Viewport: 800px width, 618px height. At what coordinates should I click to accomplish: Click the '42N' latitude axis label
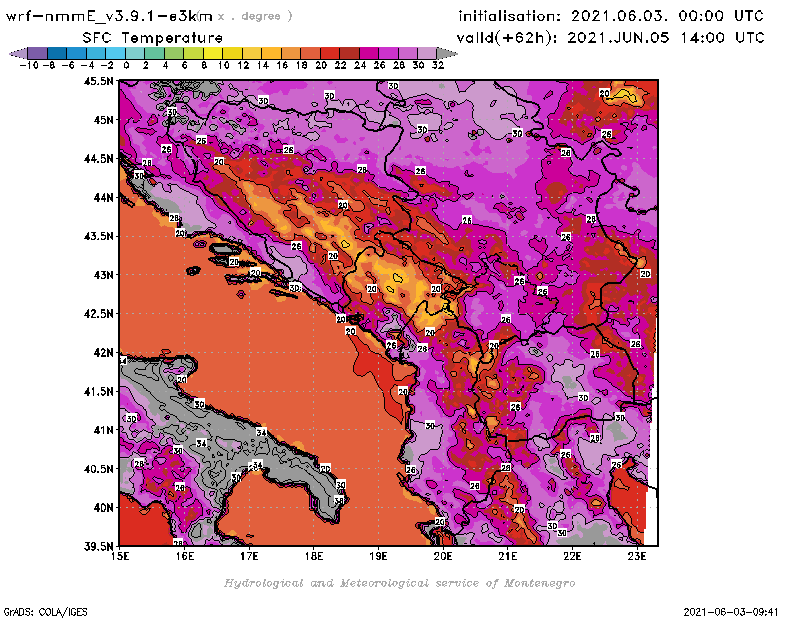tap(103, 352)
